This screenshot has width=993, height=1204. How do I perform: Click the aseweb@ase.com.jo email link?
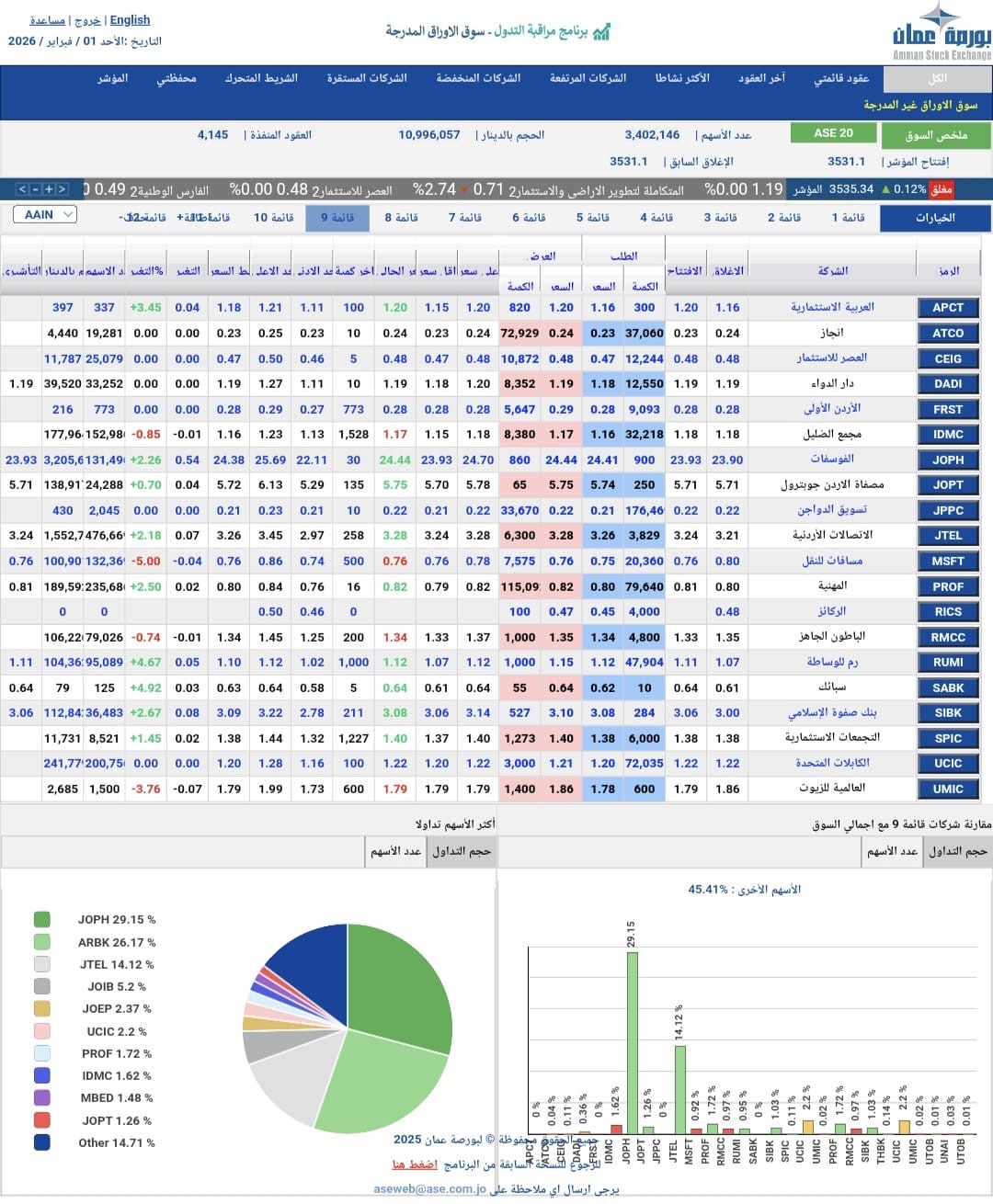pyautogui.click(x=429, y=1188)
